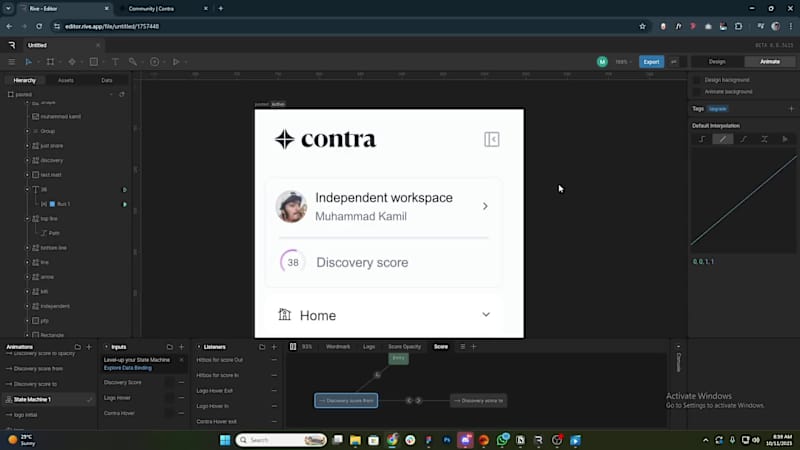
Task: Select Linear interpolation type
Action: tap(722, 139)
